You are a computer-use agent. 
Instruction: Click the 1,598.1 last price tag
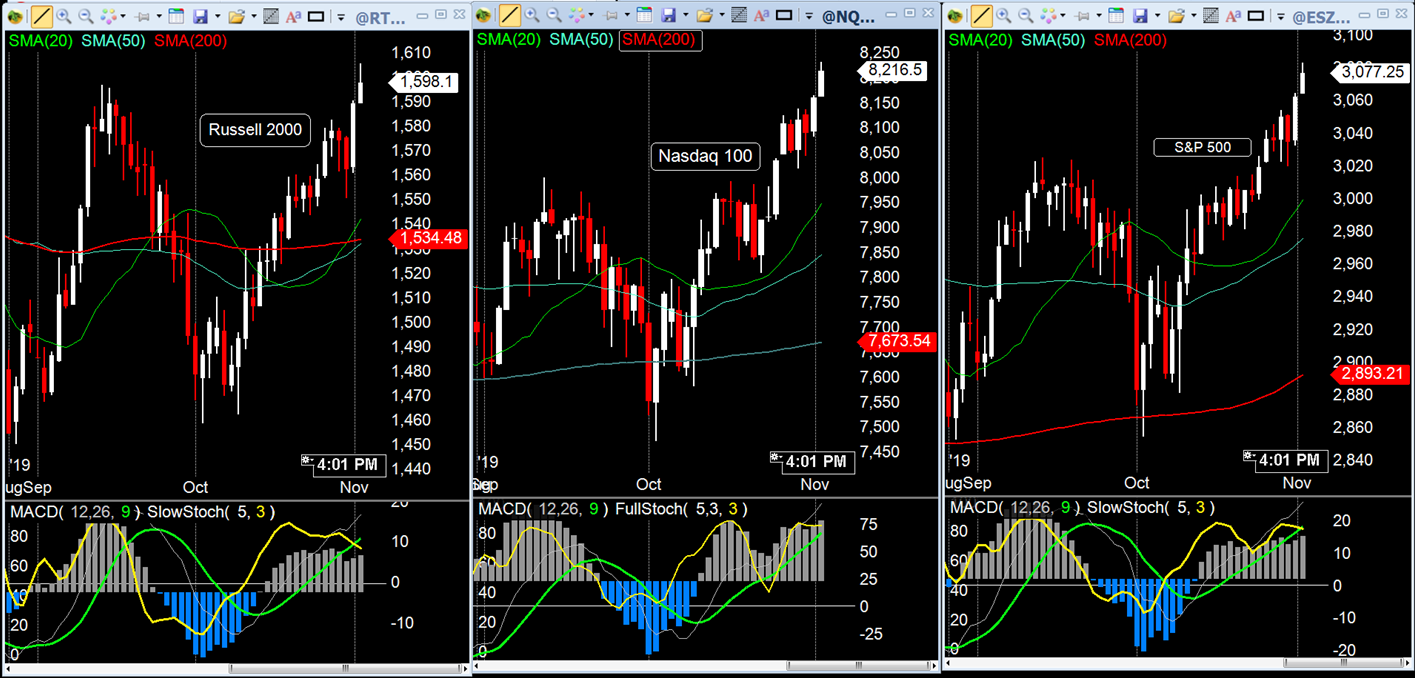click(x=425, y=82)
